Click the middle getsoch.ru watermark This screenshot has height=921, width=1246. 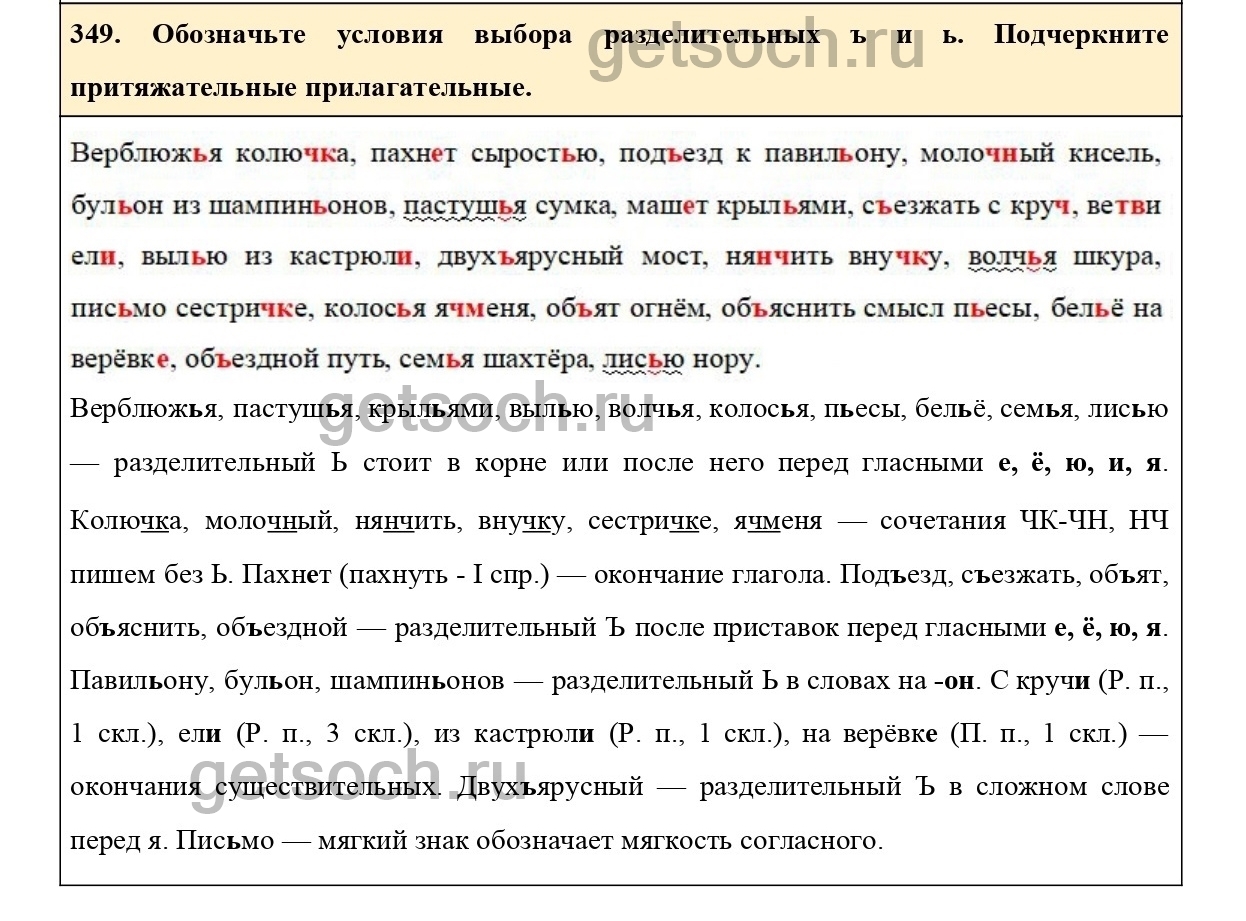(x=487, y=411)
